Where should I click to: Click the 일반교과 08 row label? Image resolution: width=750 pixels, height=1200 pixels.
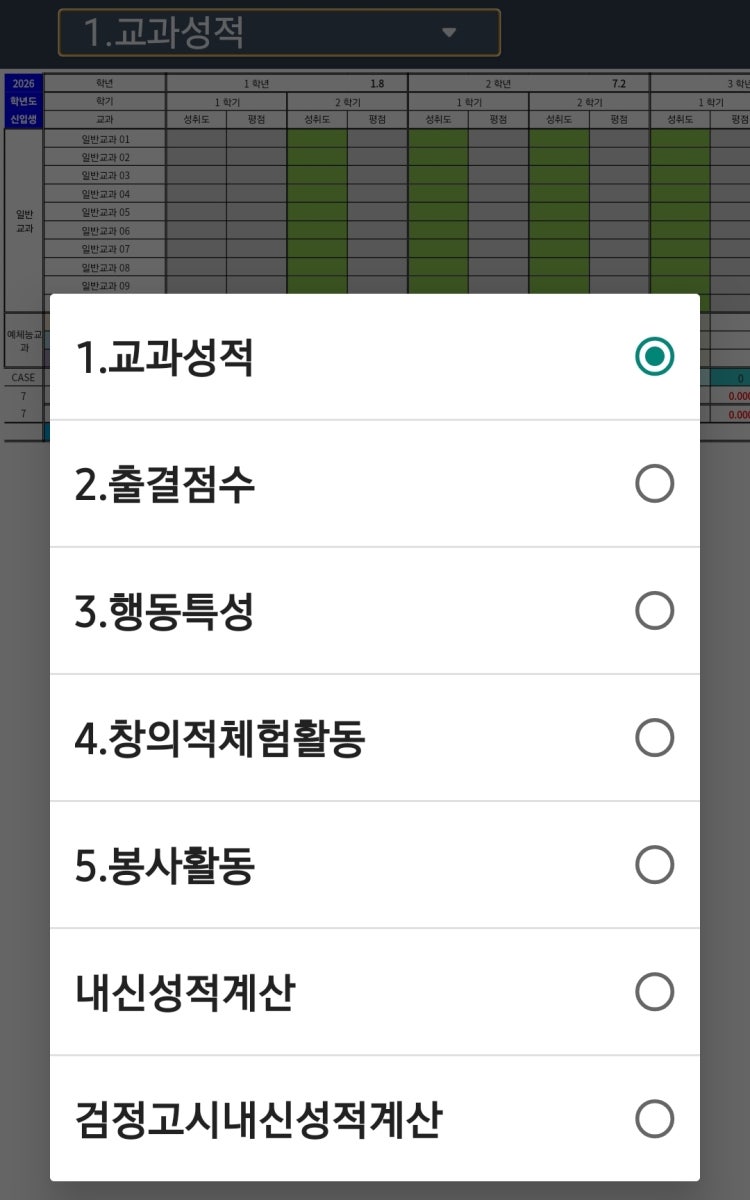pos(105,267)
